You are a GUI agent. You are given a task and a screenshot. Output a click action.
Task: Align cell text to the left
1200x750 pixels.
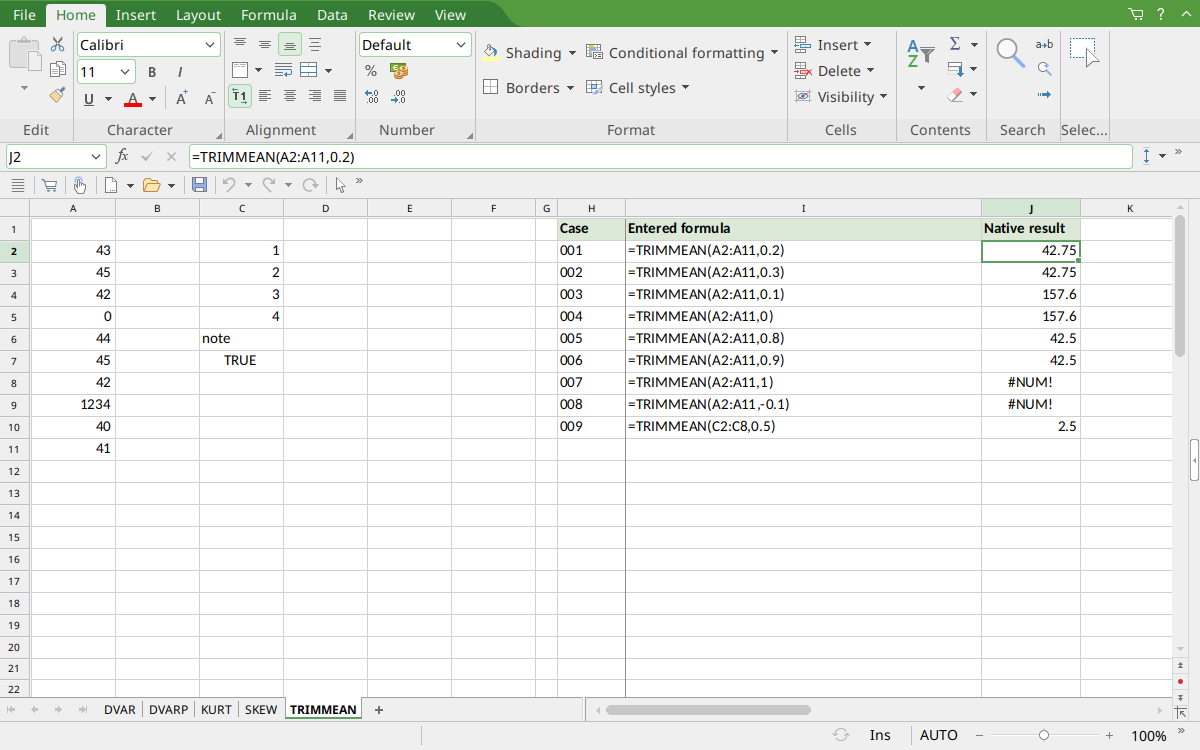coord(265,96)
